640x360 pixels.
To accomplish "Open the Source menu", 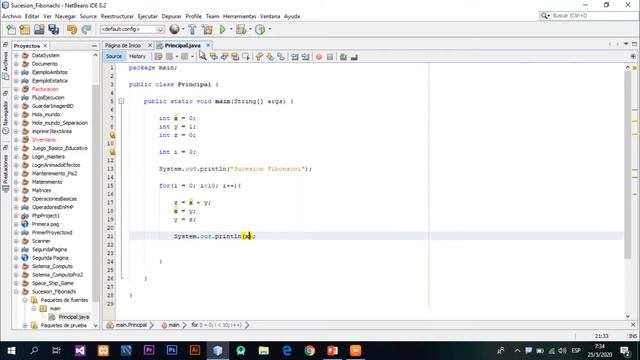I will (x=88, y=16).
